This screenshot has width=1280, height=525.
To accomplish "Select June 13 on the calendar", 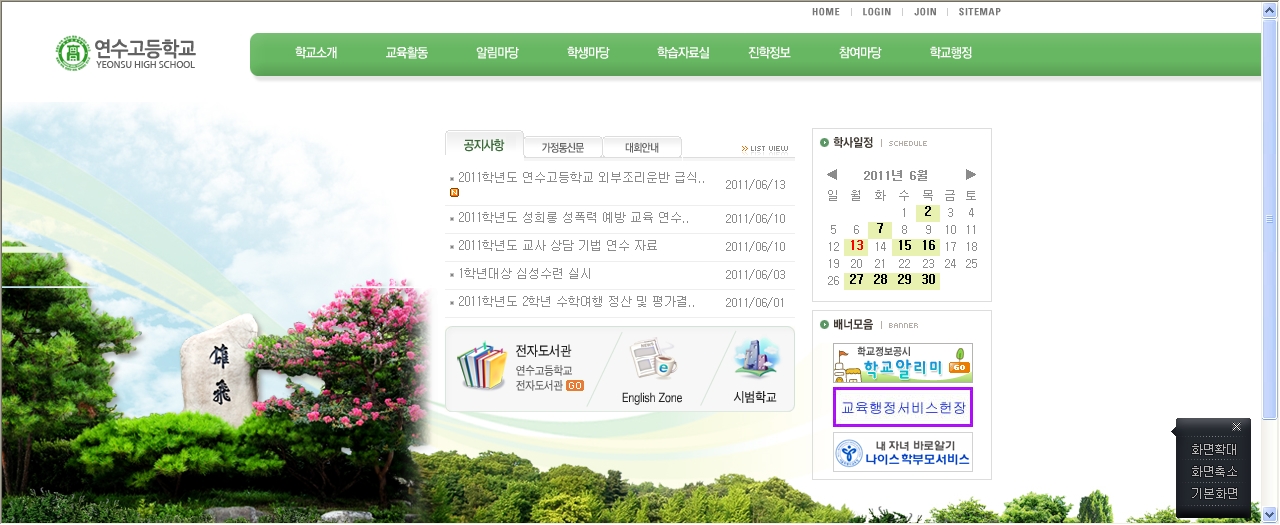I will pyautogui.click(x=856, y=246).
